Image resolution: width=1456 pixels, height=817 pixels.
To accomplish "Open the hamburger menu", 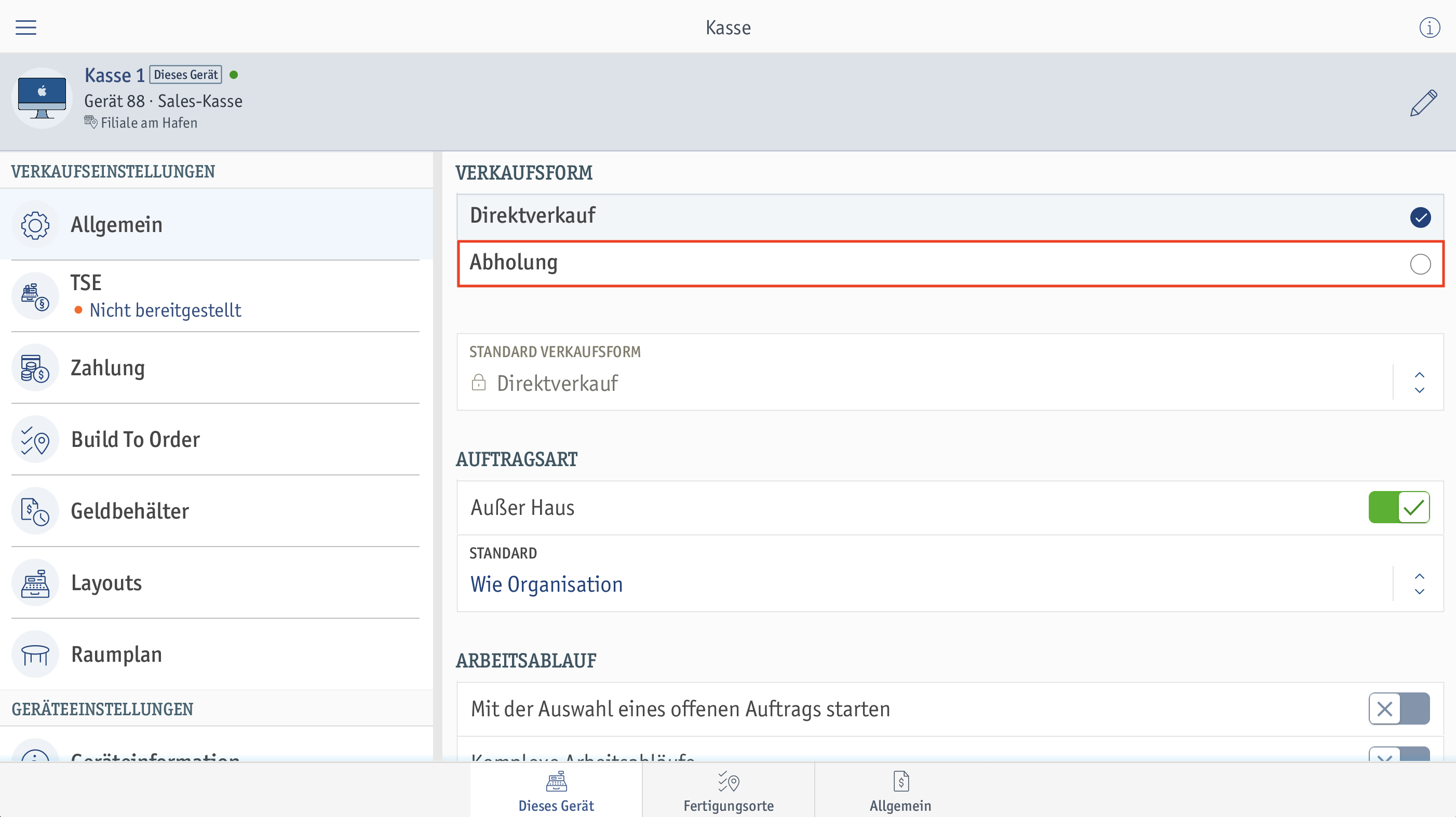I will coord(26,27).
